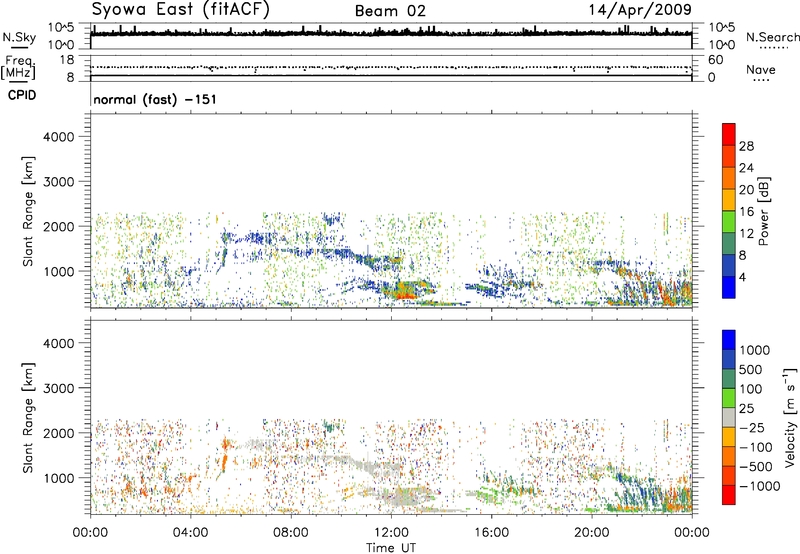Click the "-1000" Velocity colorbar label
The width and height of the screenshot is (800, 554).
pos(759,486)
